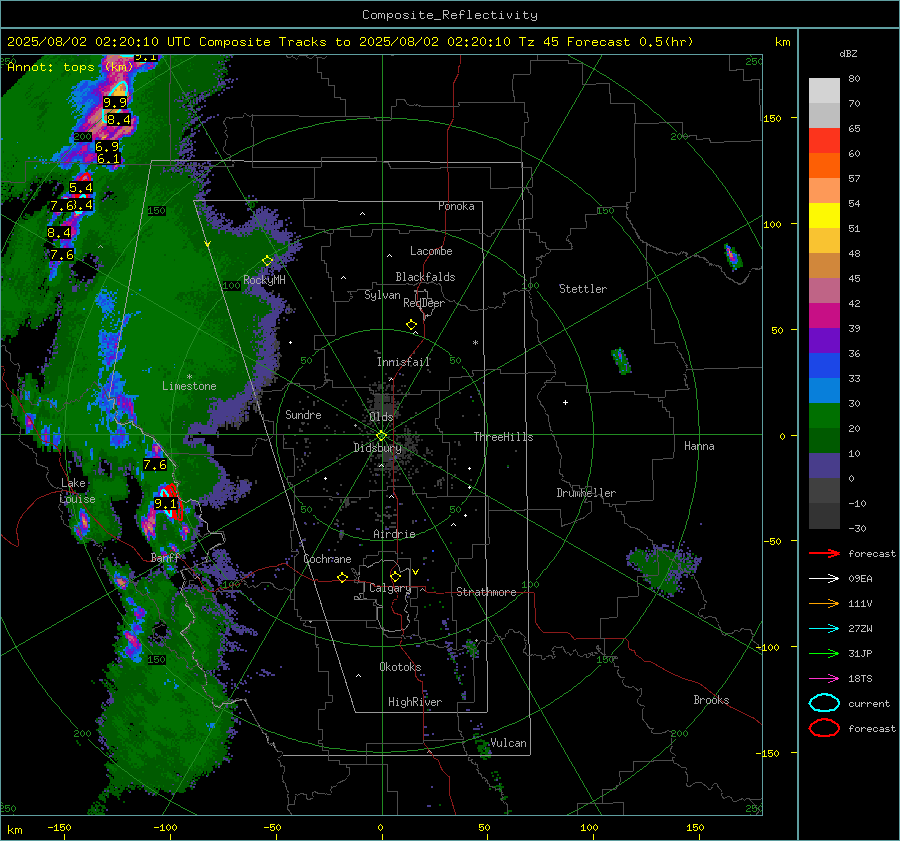Click the Strathmore label
The image size is (900, 841).
[x=486, y=592]
